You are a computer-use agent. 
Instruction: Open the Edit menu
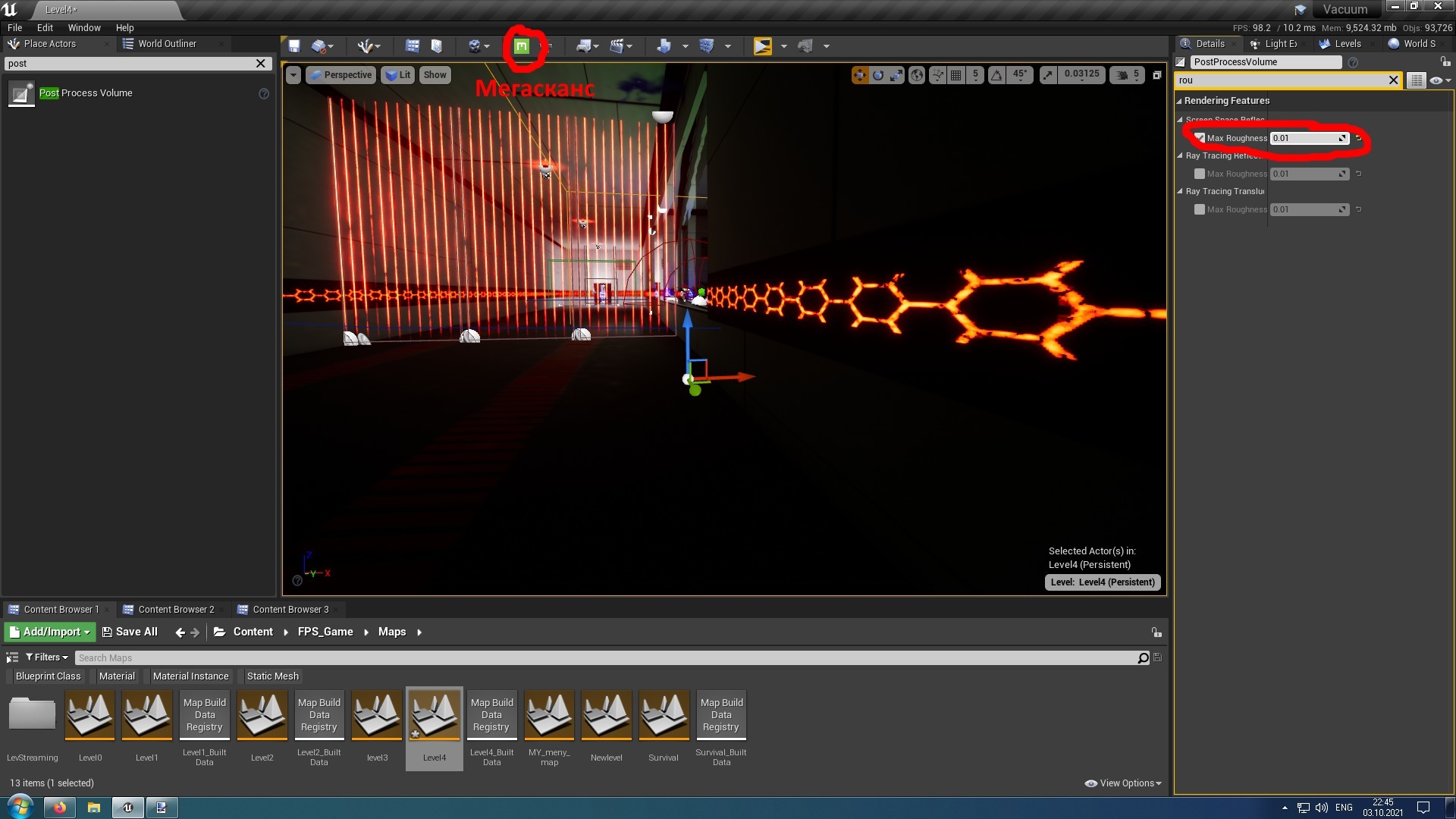[x=45, y=27]
